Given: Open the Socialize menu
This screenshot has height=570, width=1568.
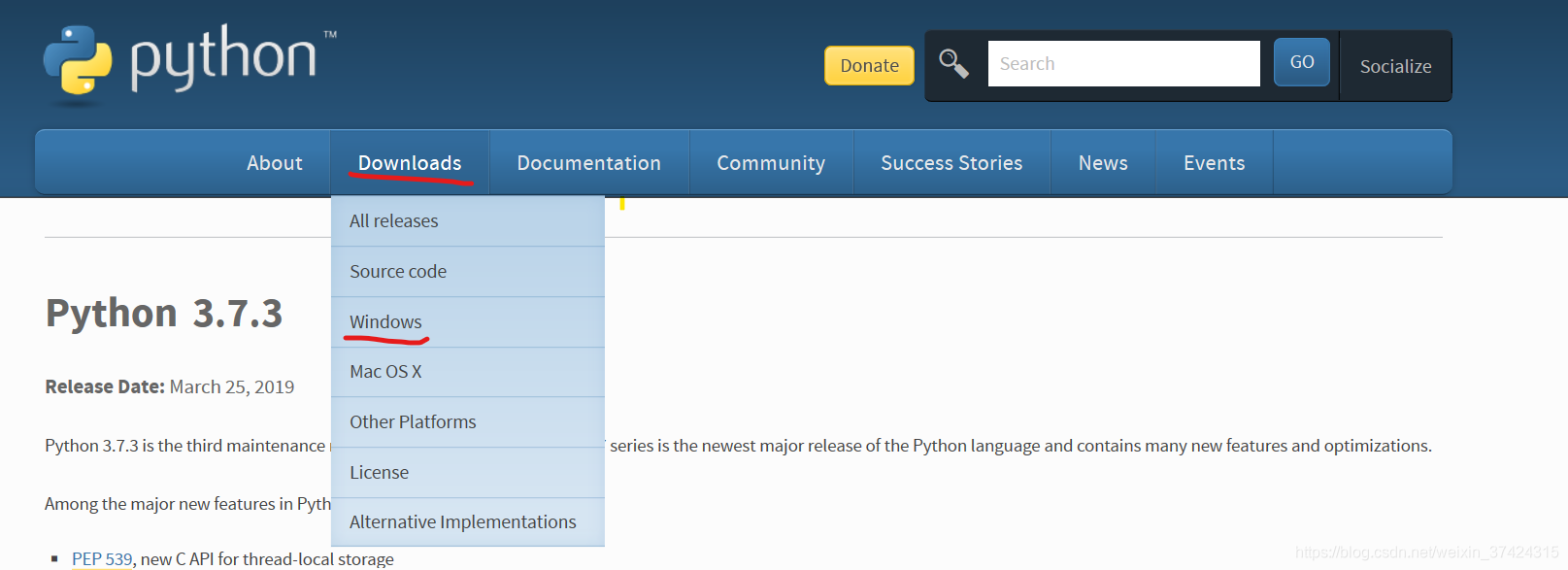Looking at the screenshot, I should coord(1395,66).
